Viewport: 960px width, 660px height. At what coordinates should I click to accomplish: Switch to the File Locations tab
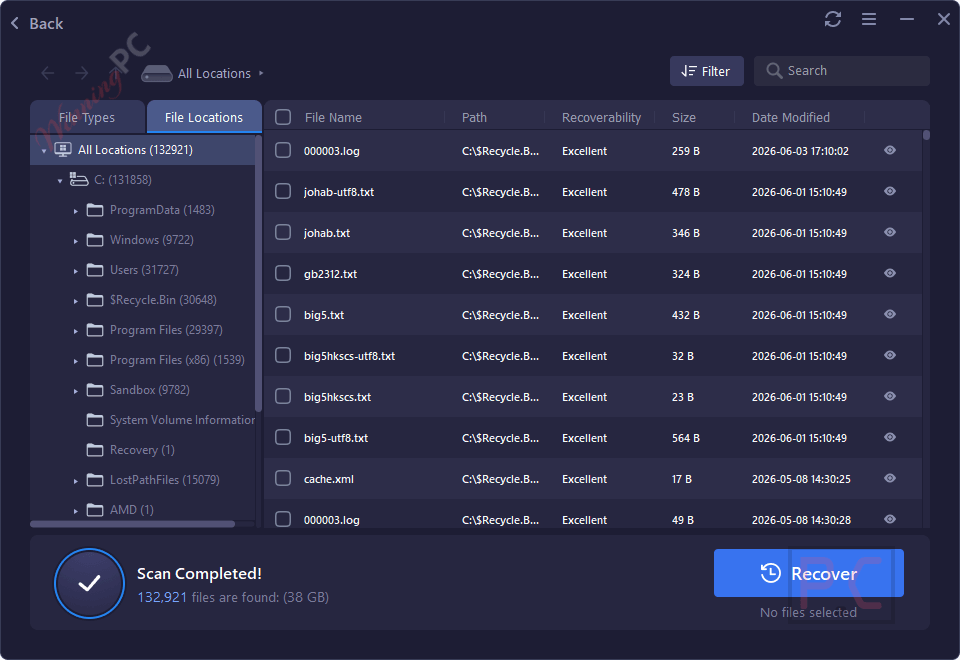pos(204,117)
